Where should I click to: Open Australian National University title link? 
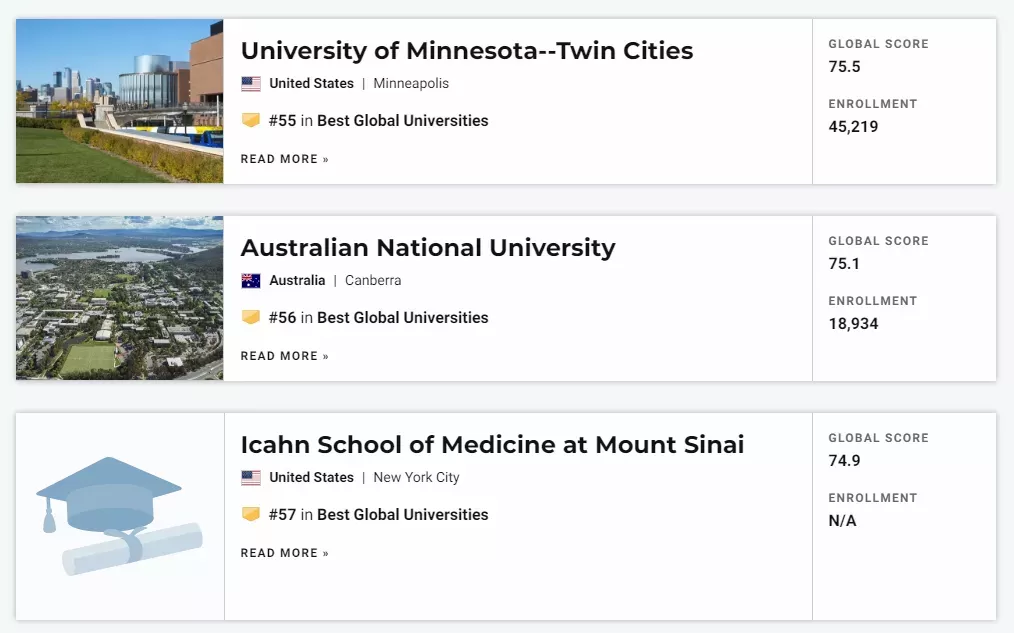click(428, 248)
